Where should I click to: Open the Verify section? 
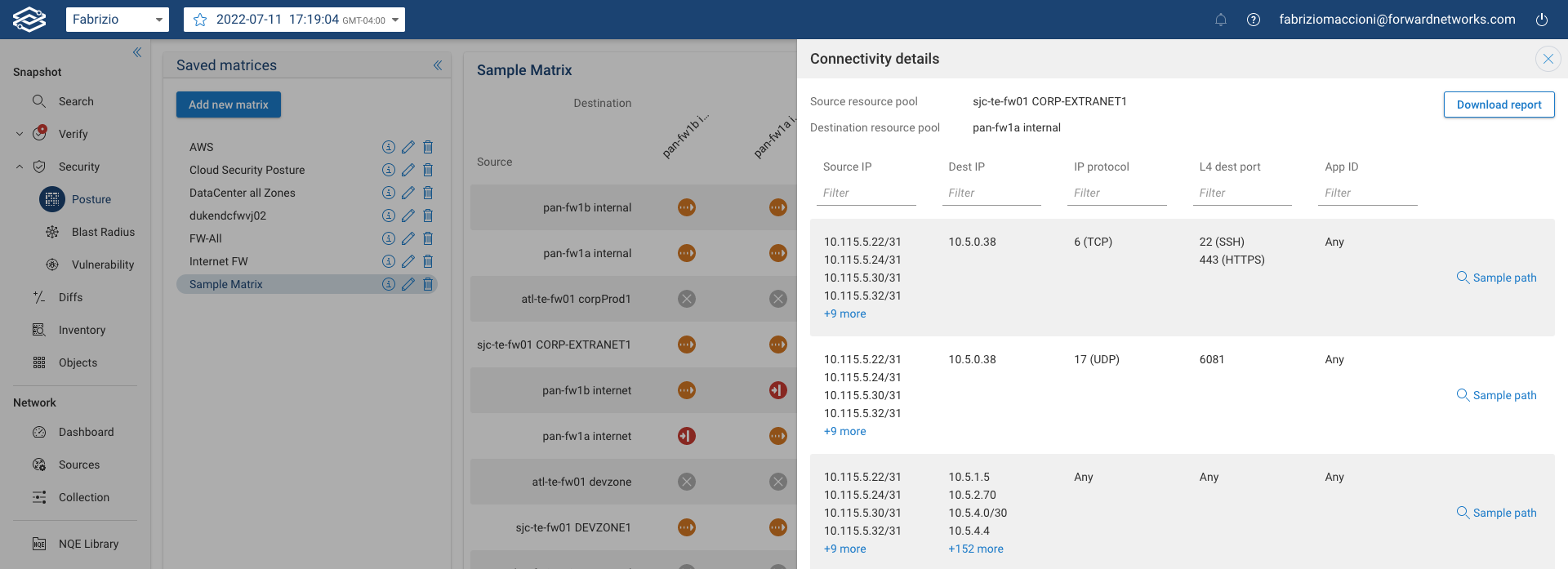73,134
